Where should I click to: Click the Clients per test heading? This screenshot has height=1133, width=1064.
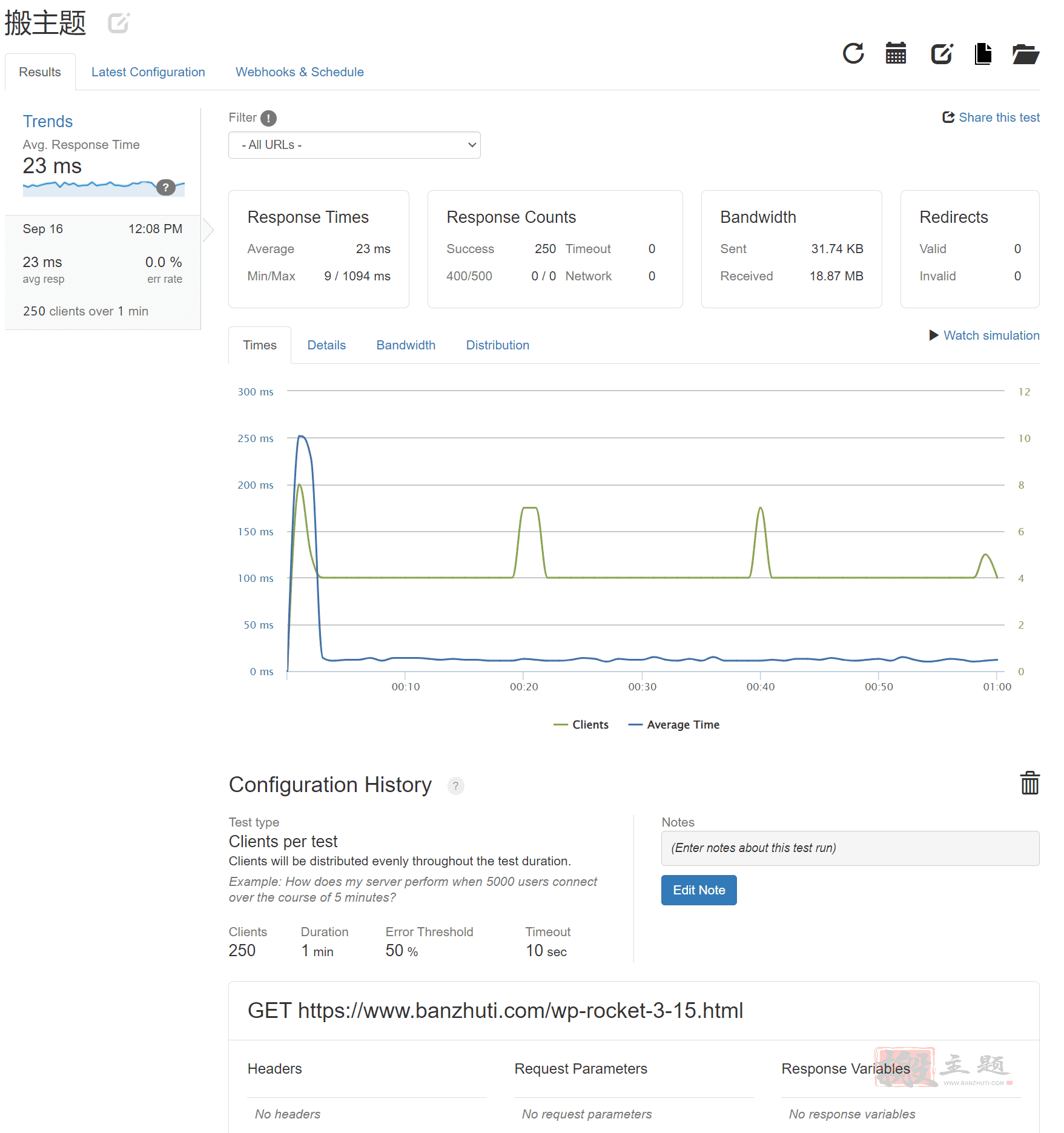283,842
